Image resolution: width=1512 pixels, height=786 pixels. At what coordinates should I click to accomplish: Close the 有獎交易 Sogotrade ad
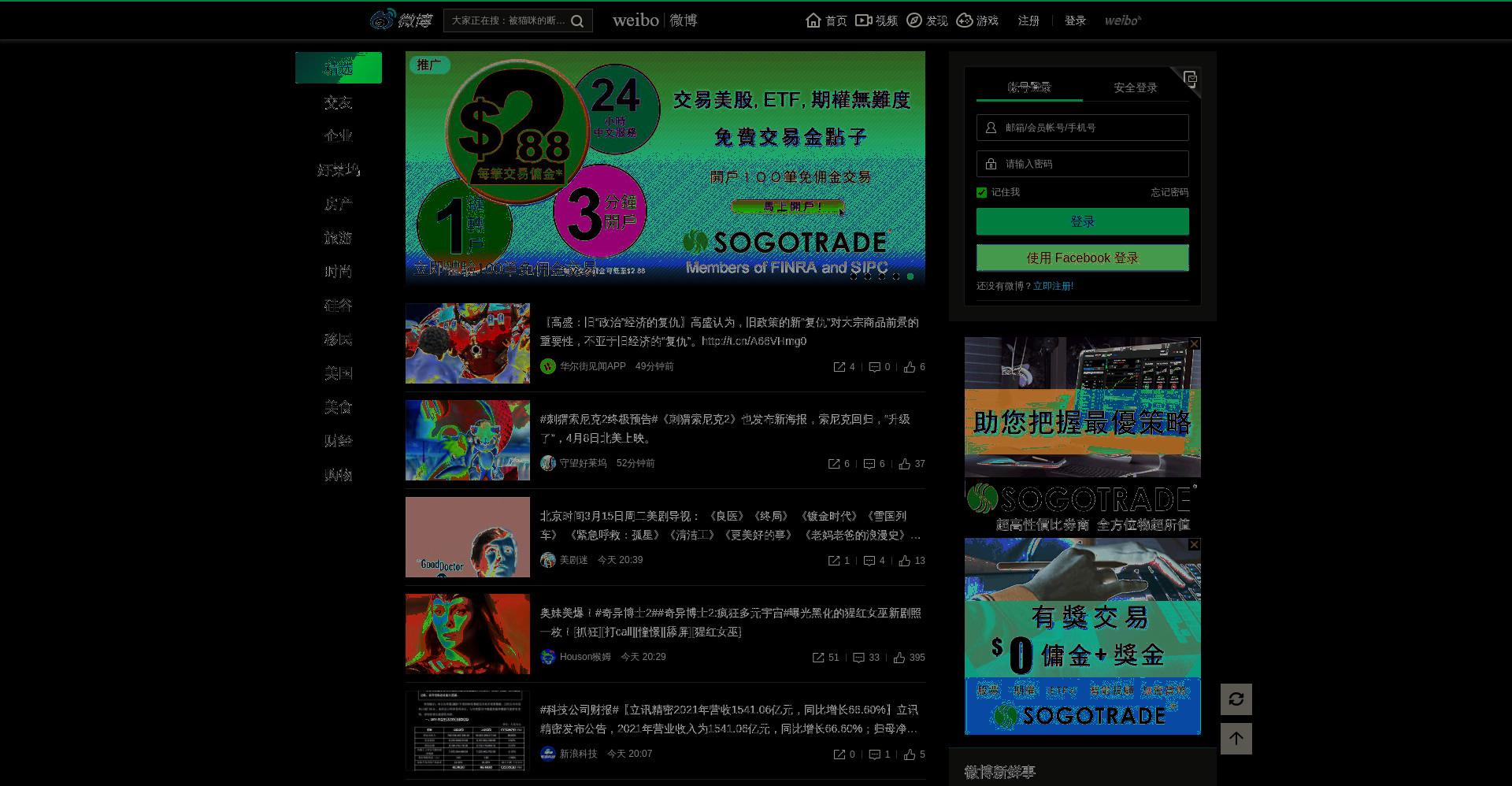click(1195, 544)
